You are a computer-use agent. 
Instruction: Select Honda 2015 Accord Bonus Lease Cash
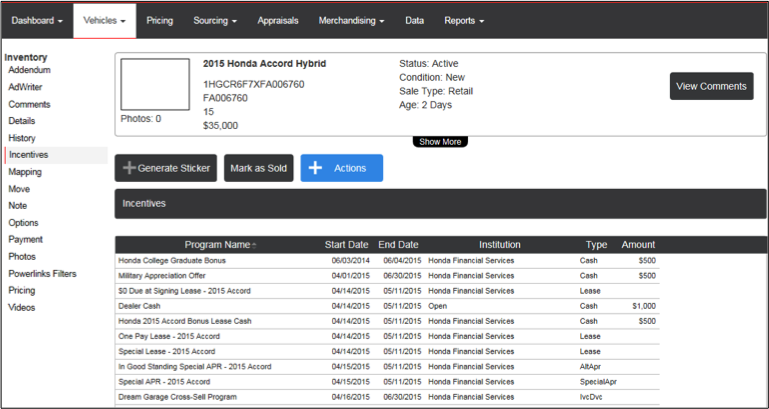click(387, 322)
